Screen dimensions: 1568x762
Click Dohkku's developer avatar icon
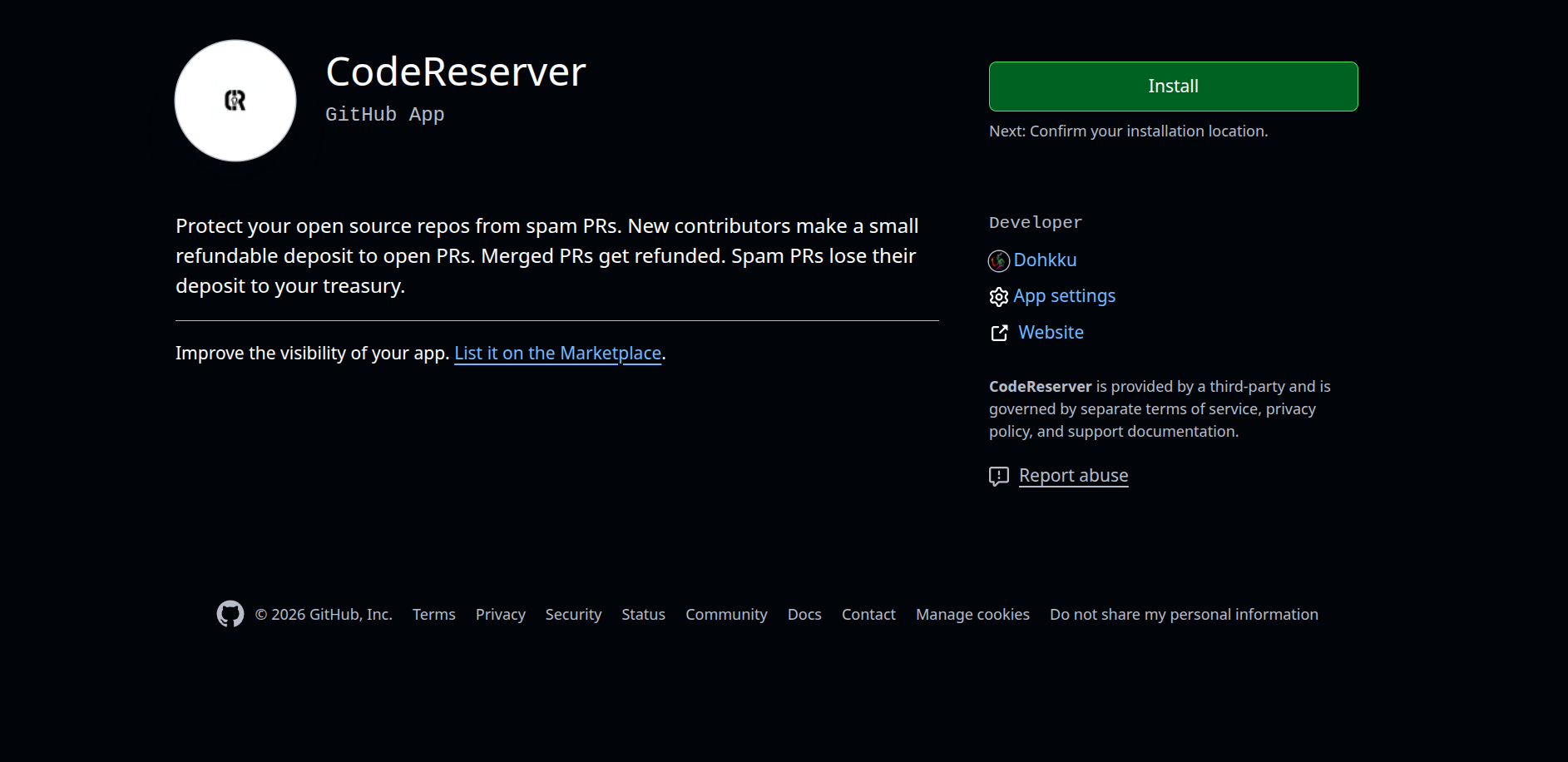click(x=997, y=260)
